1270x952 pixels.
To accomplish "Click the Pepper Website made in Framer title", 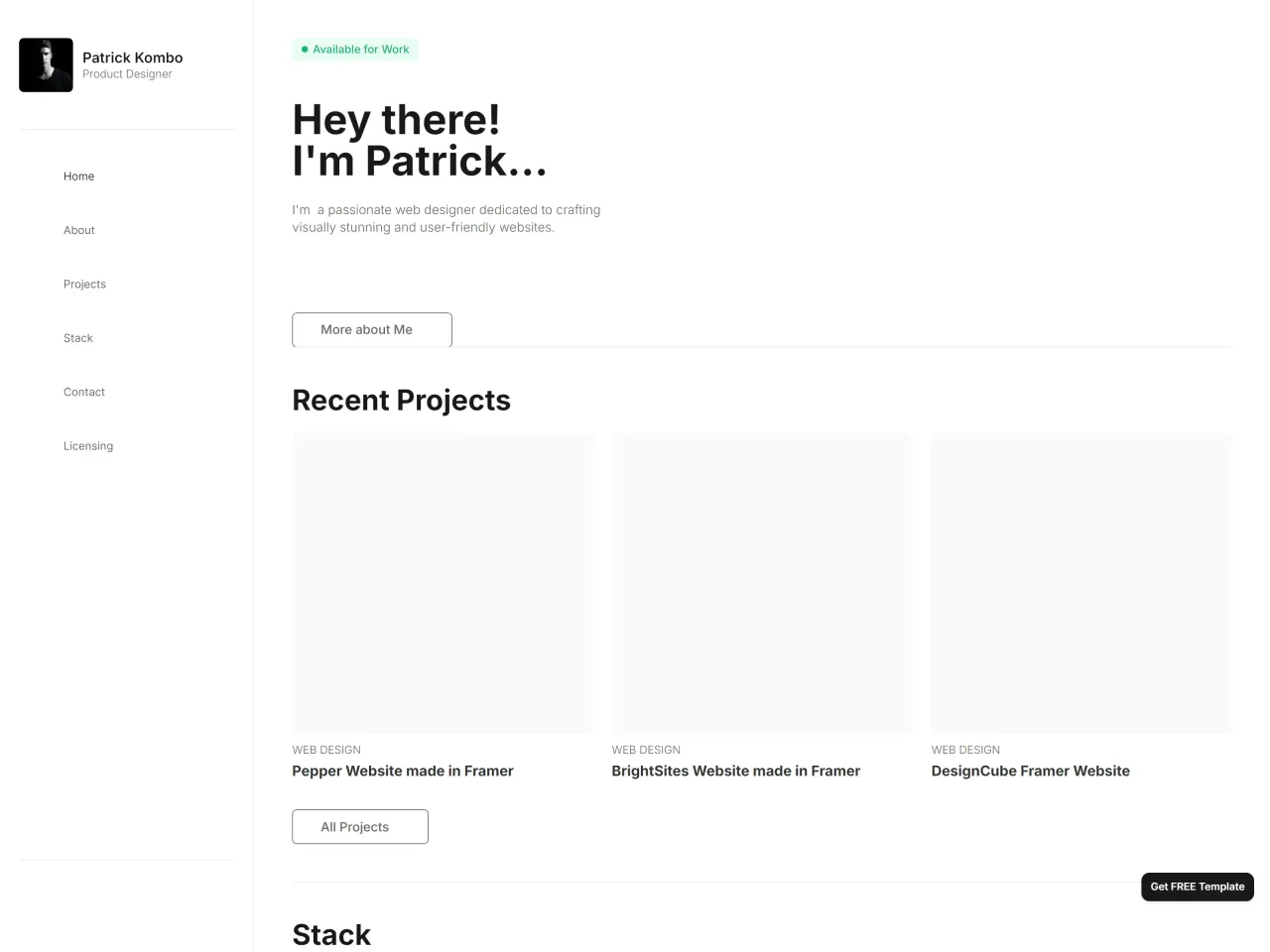I will tap(403, 772).
